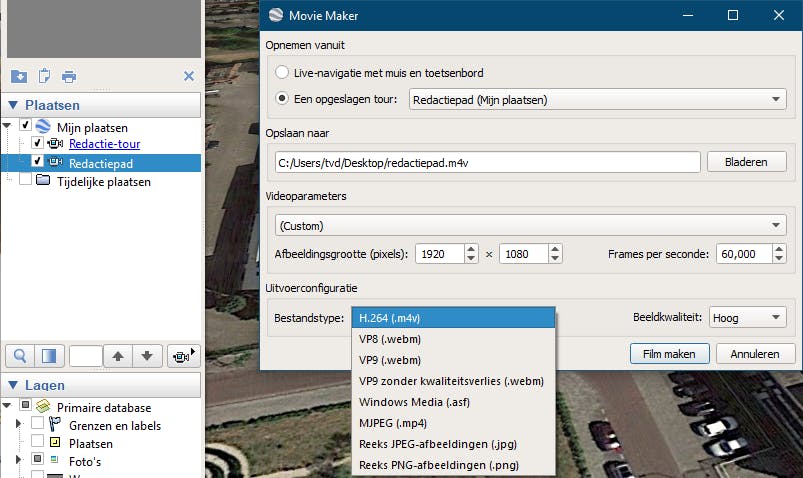Select Live-navigatie met muis en toetsenbord
The height and width of the screenshot is (478, 803).
pos(282,72)
